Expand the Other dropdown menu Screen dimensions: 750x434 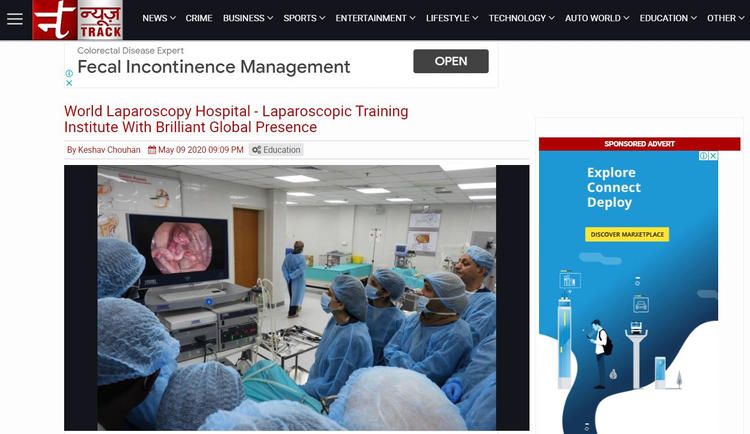[726, 18]
